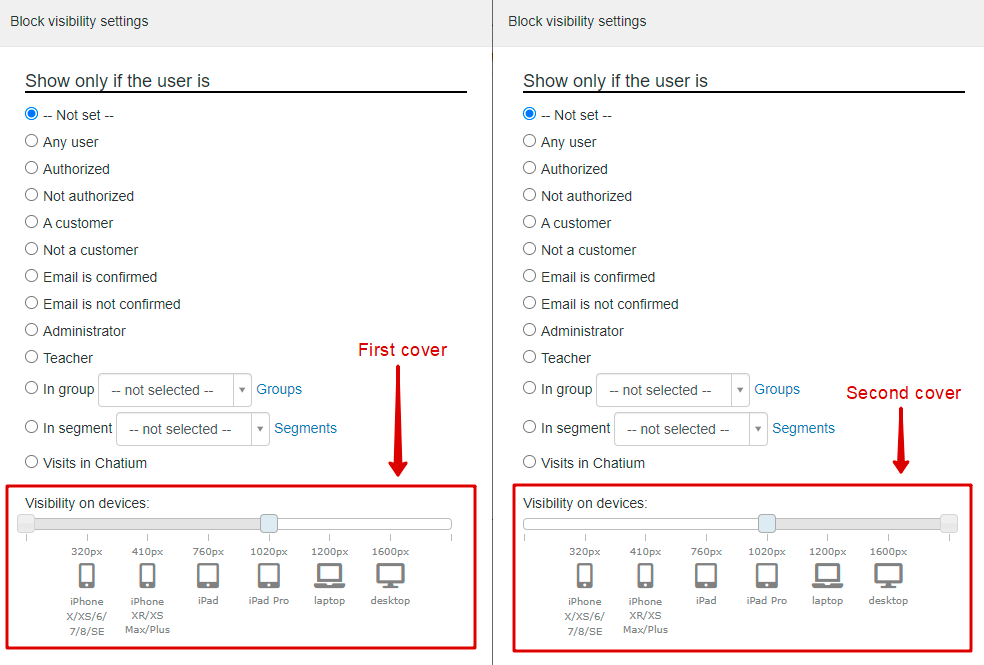Screen dimensions: 984x665
Task: Click the desktop icon in the right panel
Action: (888, 575)
